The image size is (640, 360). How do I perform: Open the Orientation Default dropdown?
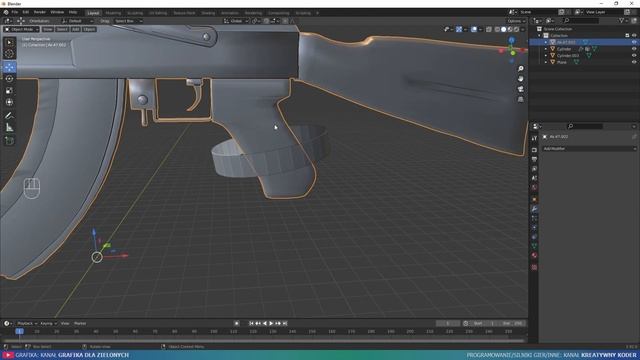tap(77, 21)
